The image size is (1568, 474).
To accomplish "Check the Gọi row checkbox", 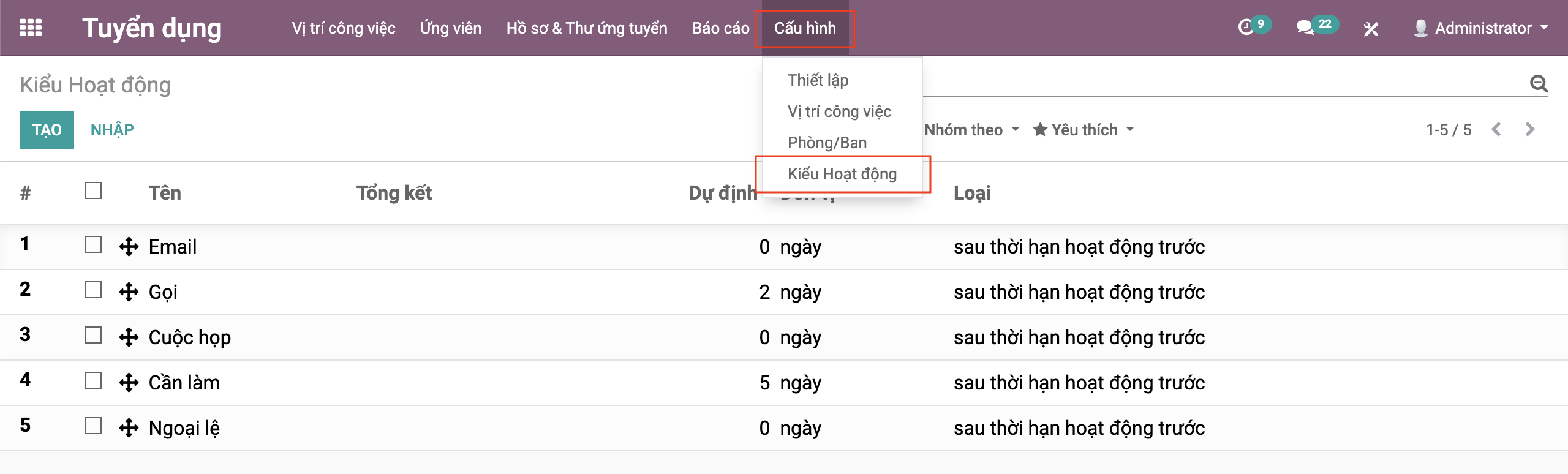I will [x=93, y=290].
